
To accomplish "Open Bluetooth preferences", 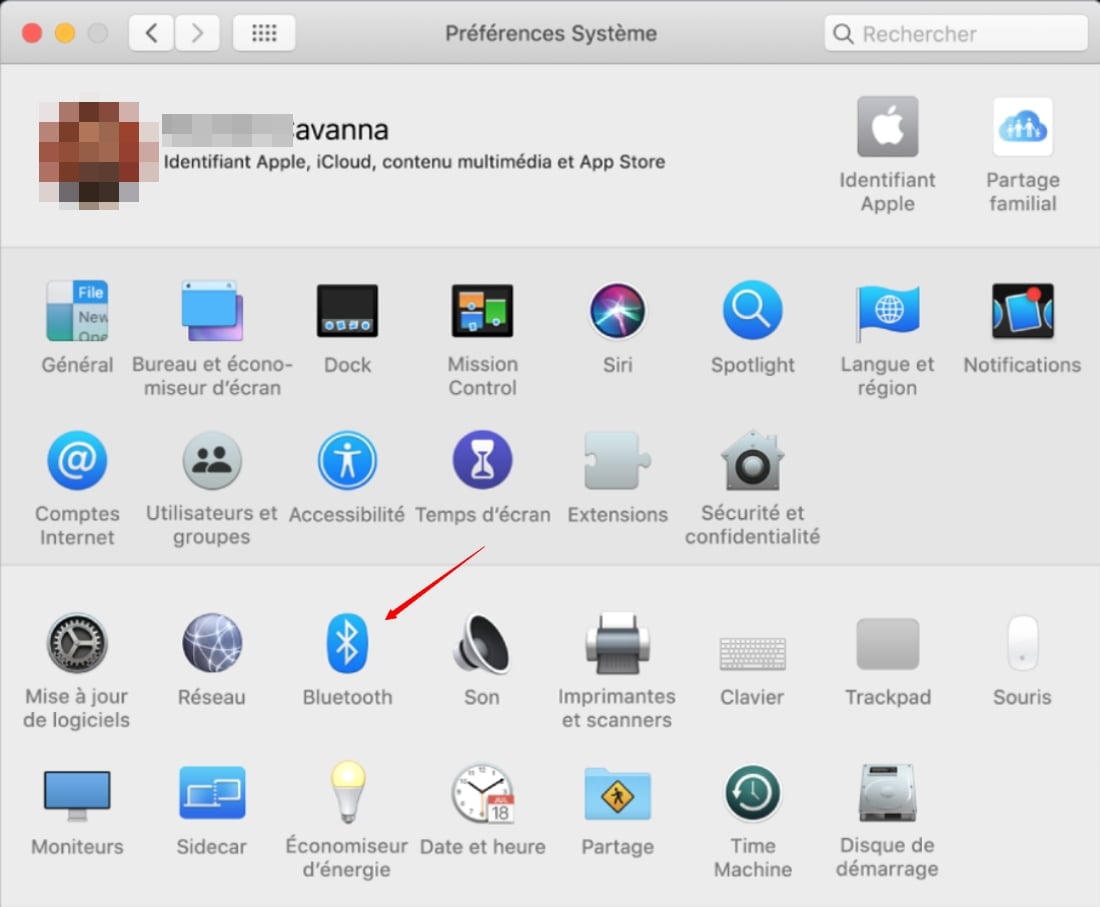I will pyautogui.click(x=347, y=643).
